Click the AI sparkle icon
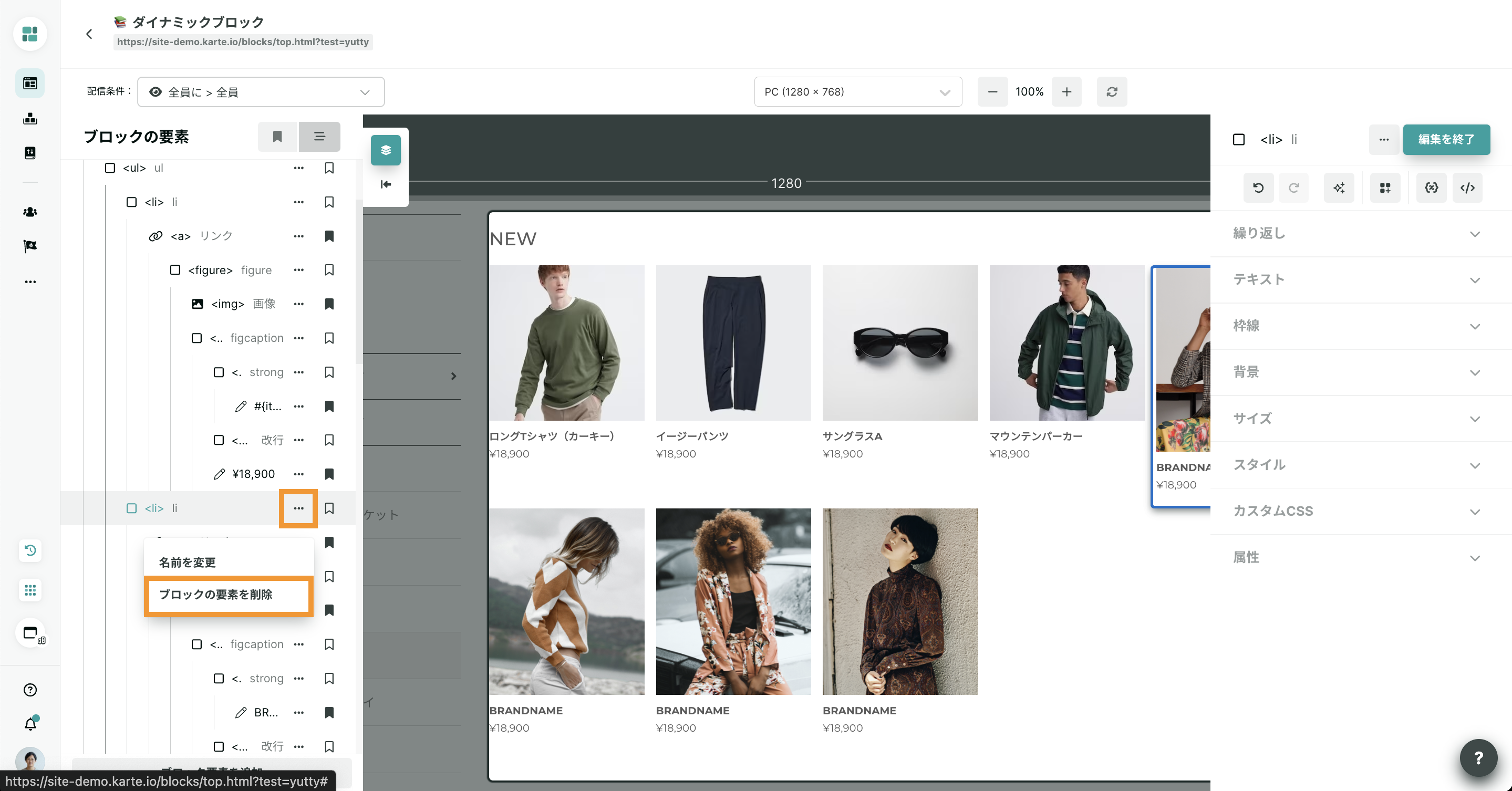Image resolution: width=1512 pixels, height=791 pixels. coord(1339,188)
